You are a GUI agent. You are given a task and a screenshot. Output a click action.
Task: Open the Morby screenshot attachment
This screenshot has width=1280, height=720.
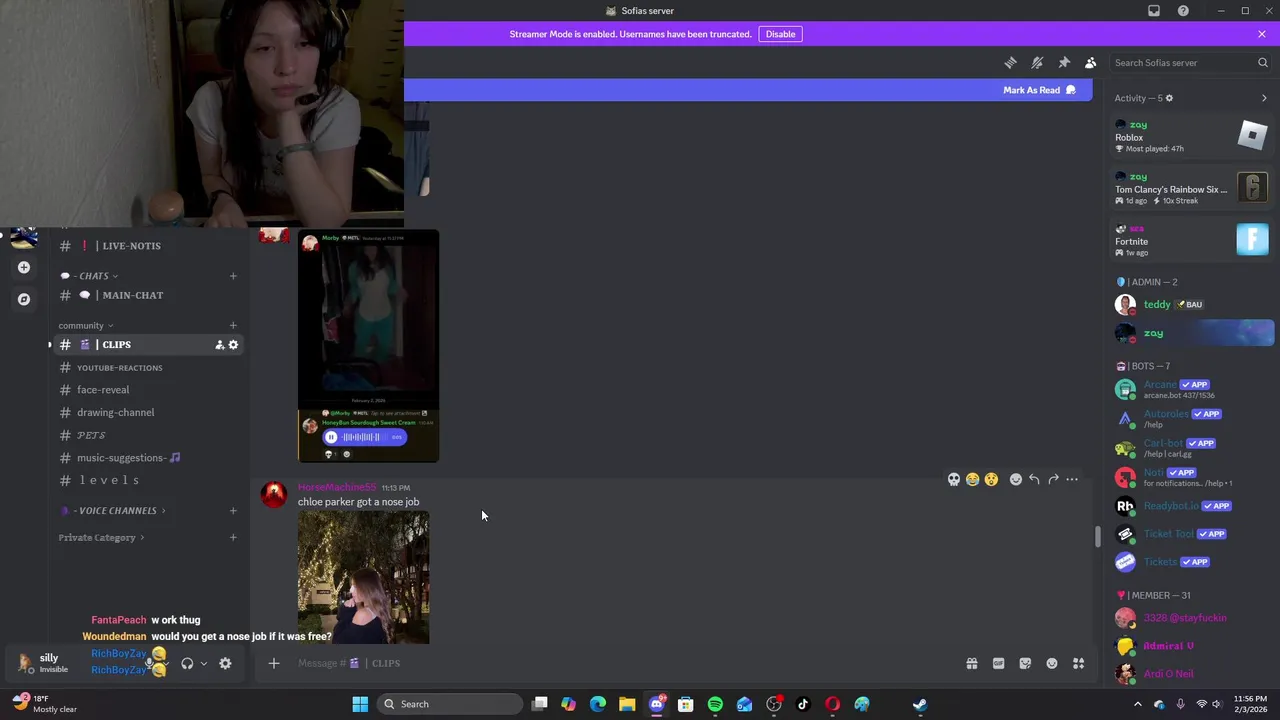coord(368,345)
